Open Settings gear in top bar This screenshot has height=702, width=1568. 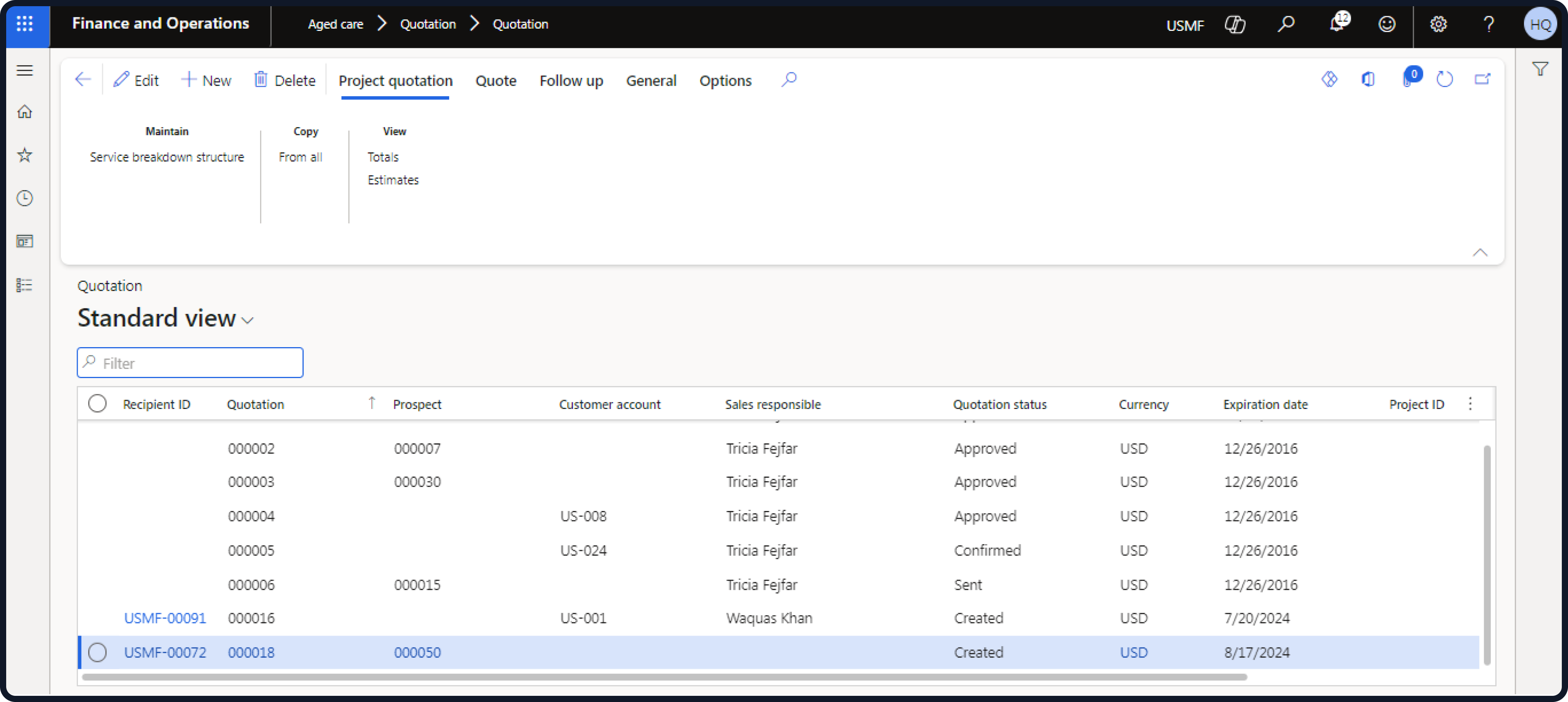1438,24
